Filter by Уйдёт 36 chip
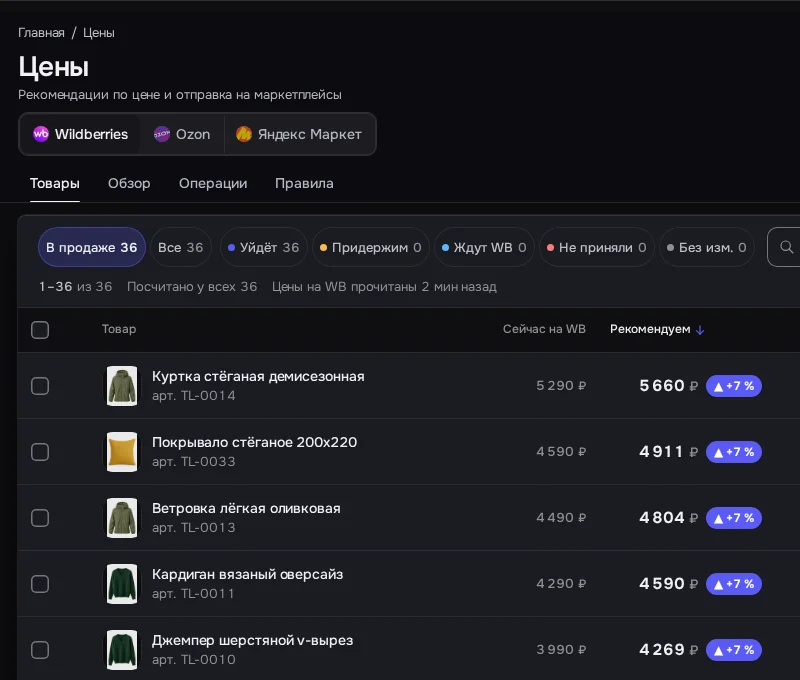 264,247
